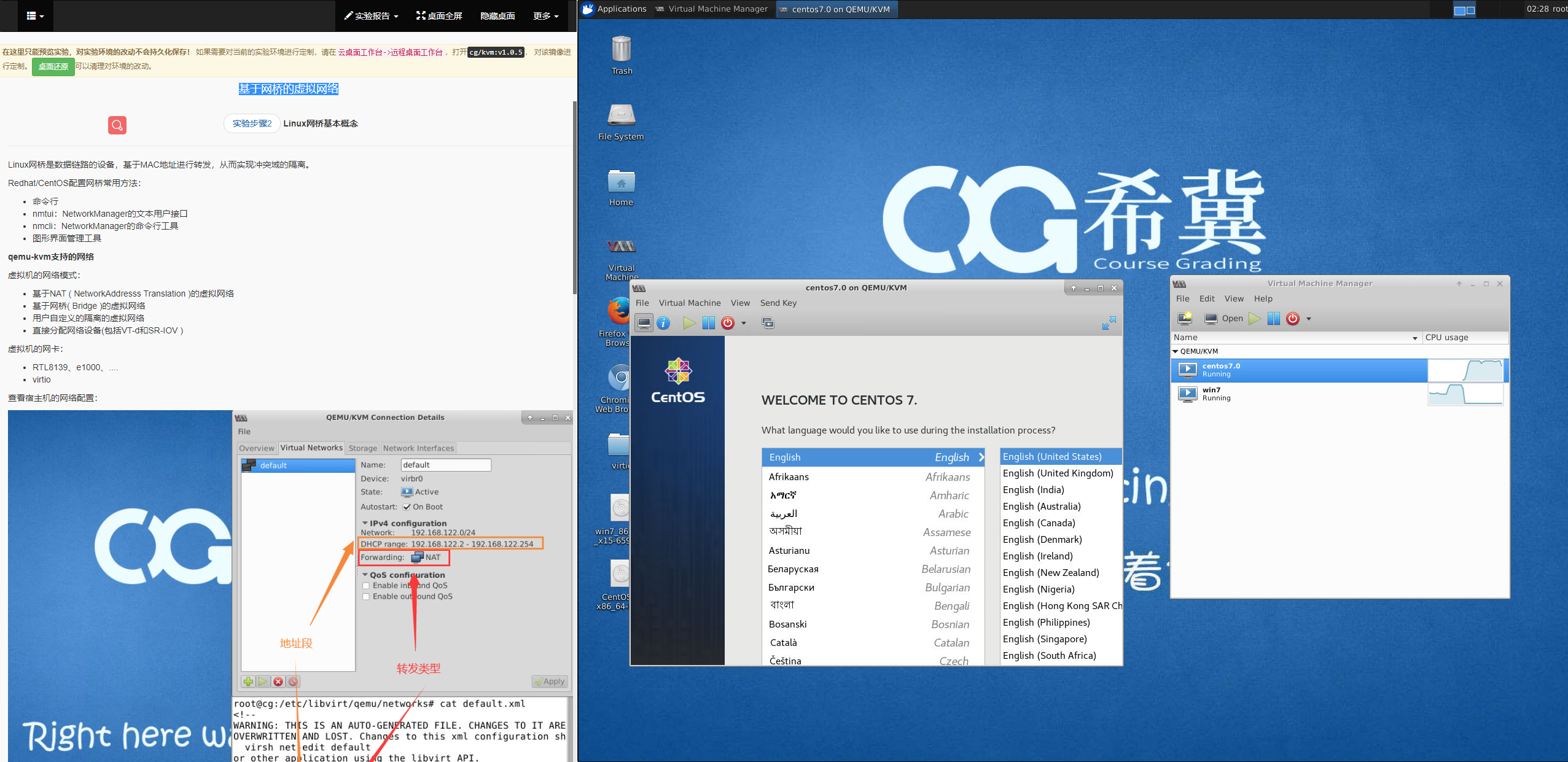
Task: Click Open in the Virtual Machine Manager toolbar
Action: click(x=1223, y=318)
